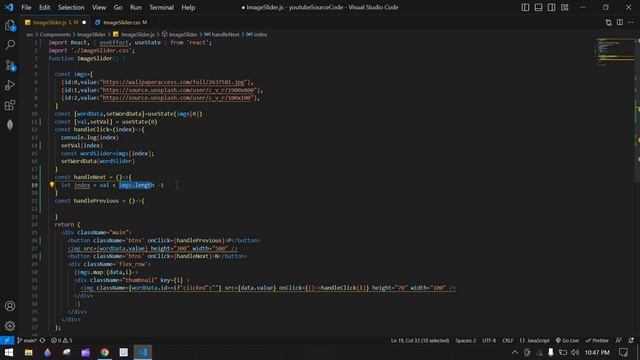Change file encoding UTF-8
The height and width of the screenshot is (360, 640).
click(x=489, y=340)
